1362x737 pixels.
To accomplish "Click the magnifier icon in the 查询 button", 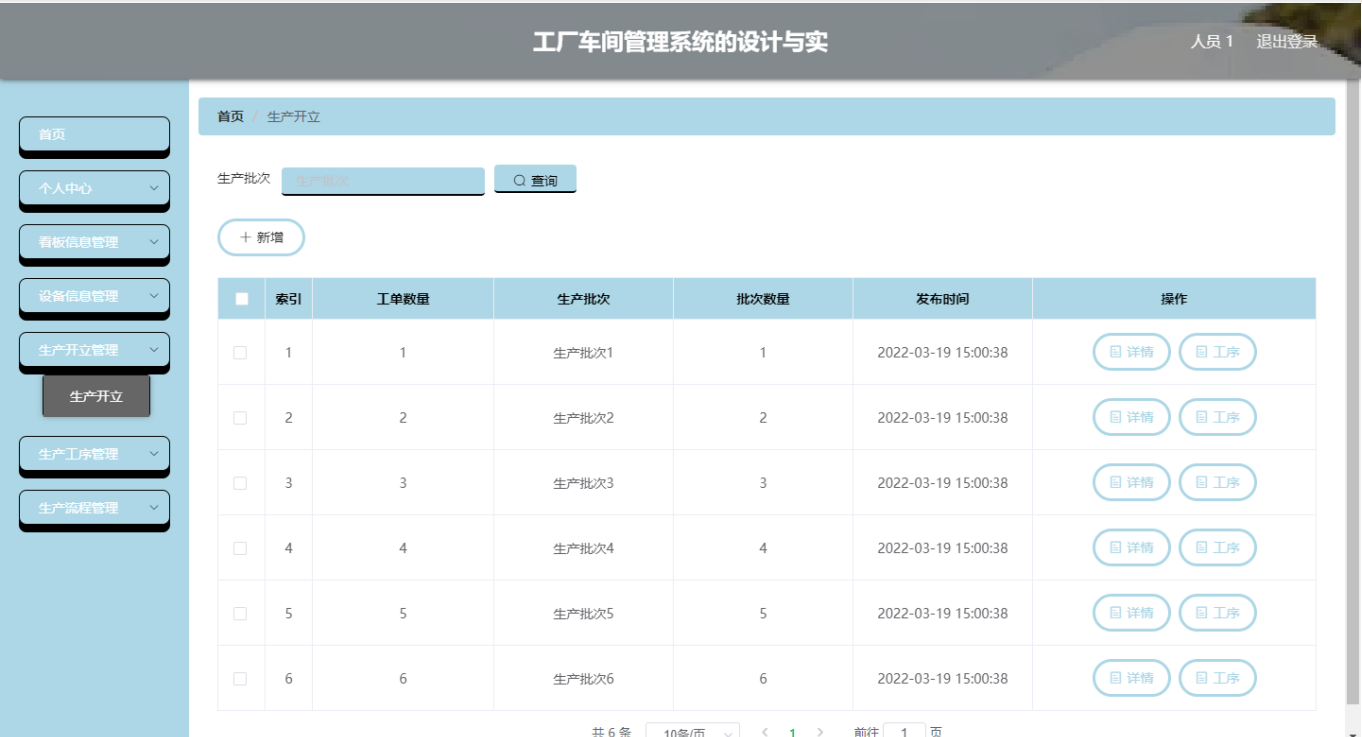I will tap(520, 181).
